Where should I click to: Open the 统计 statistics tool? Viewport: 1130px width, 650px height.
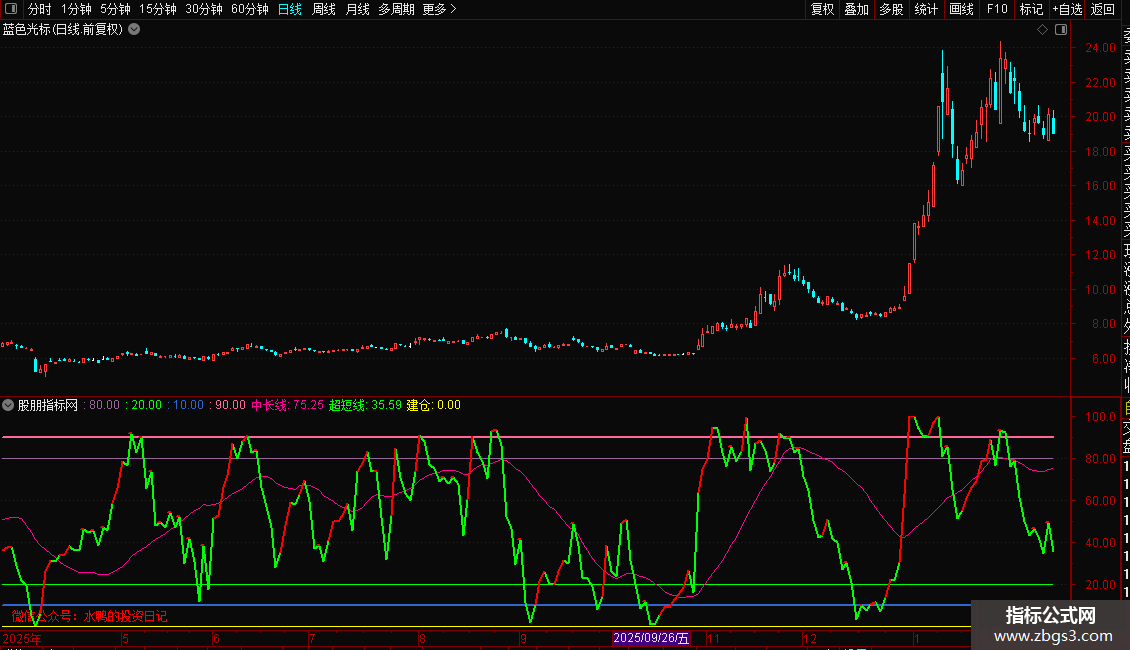pos(926,9)
